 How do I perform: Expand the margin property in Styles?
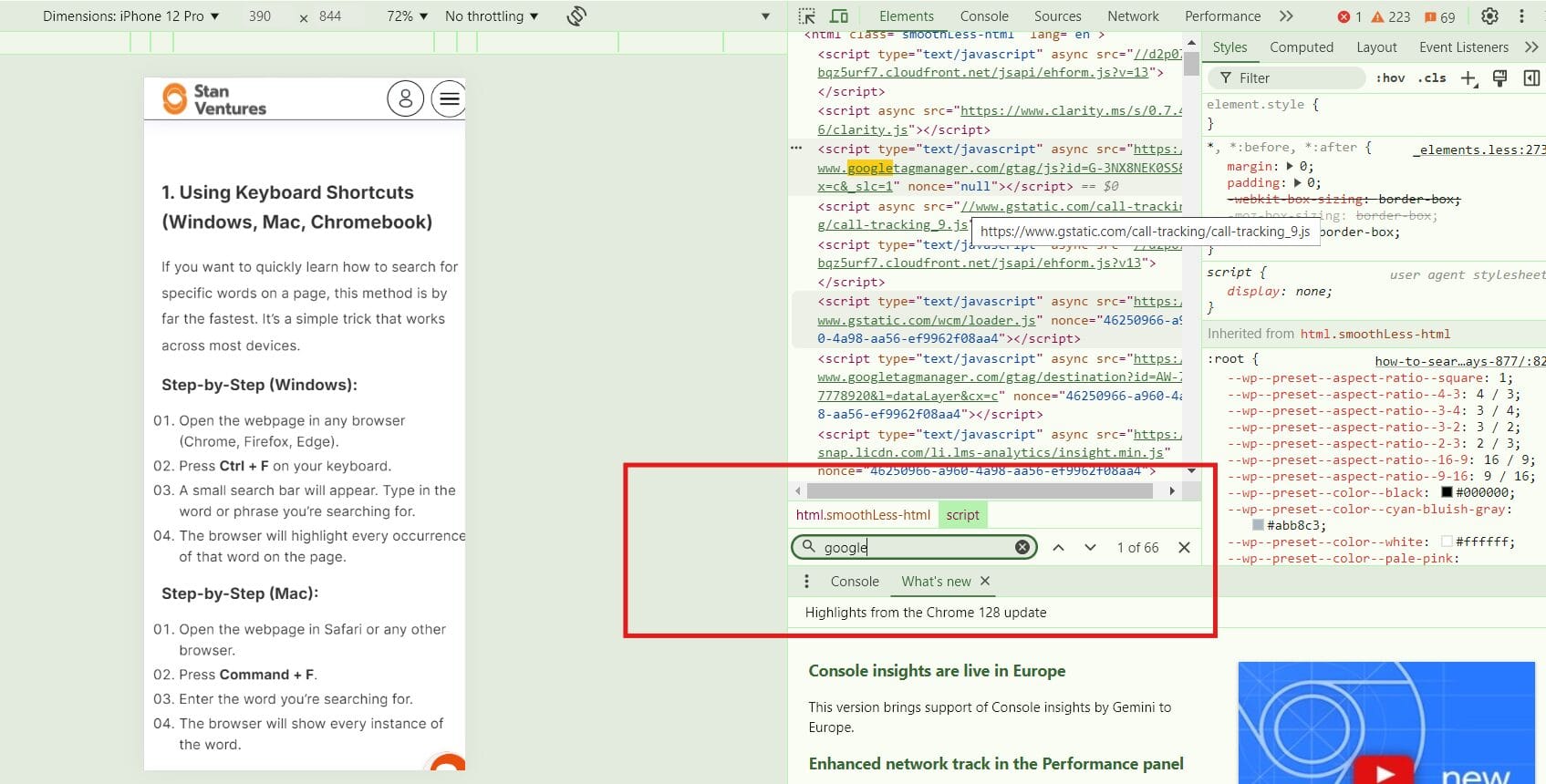click(x=1290, y=167)
